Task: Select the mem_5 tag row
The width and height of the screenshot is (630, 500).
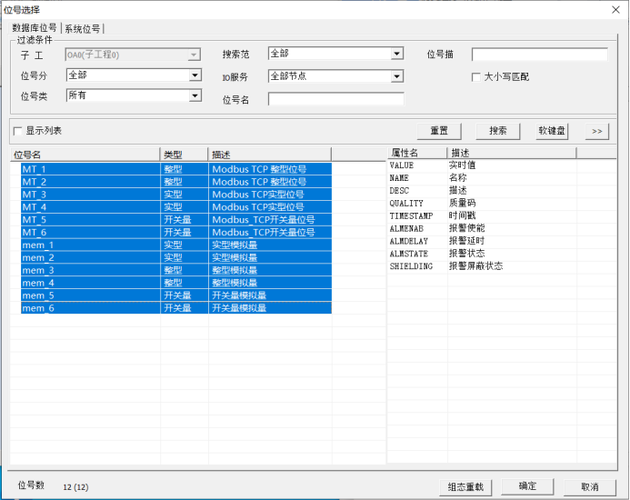Action: [176, 295]
